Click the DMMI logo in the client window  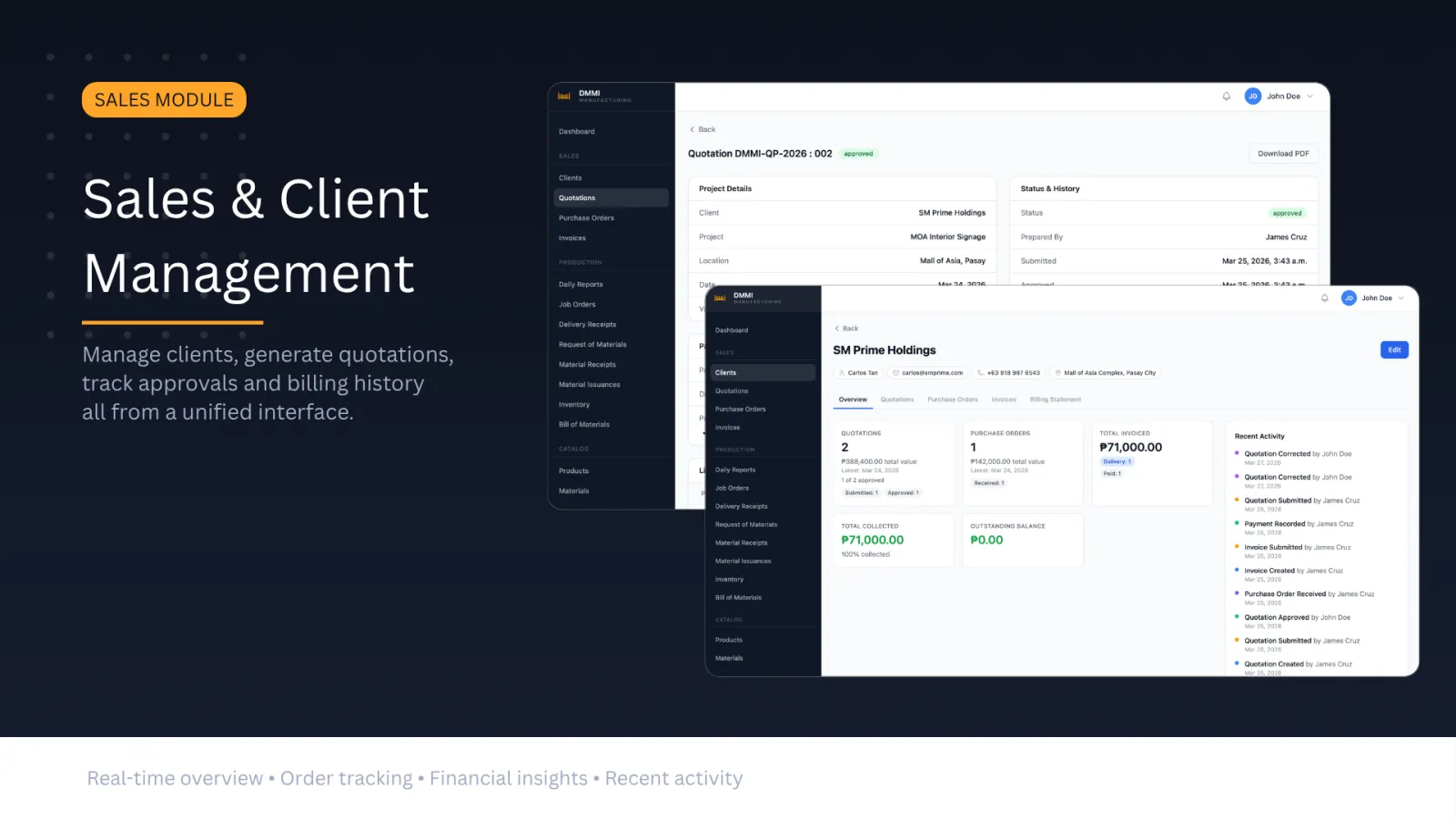point(720,298)
